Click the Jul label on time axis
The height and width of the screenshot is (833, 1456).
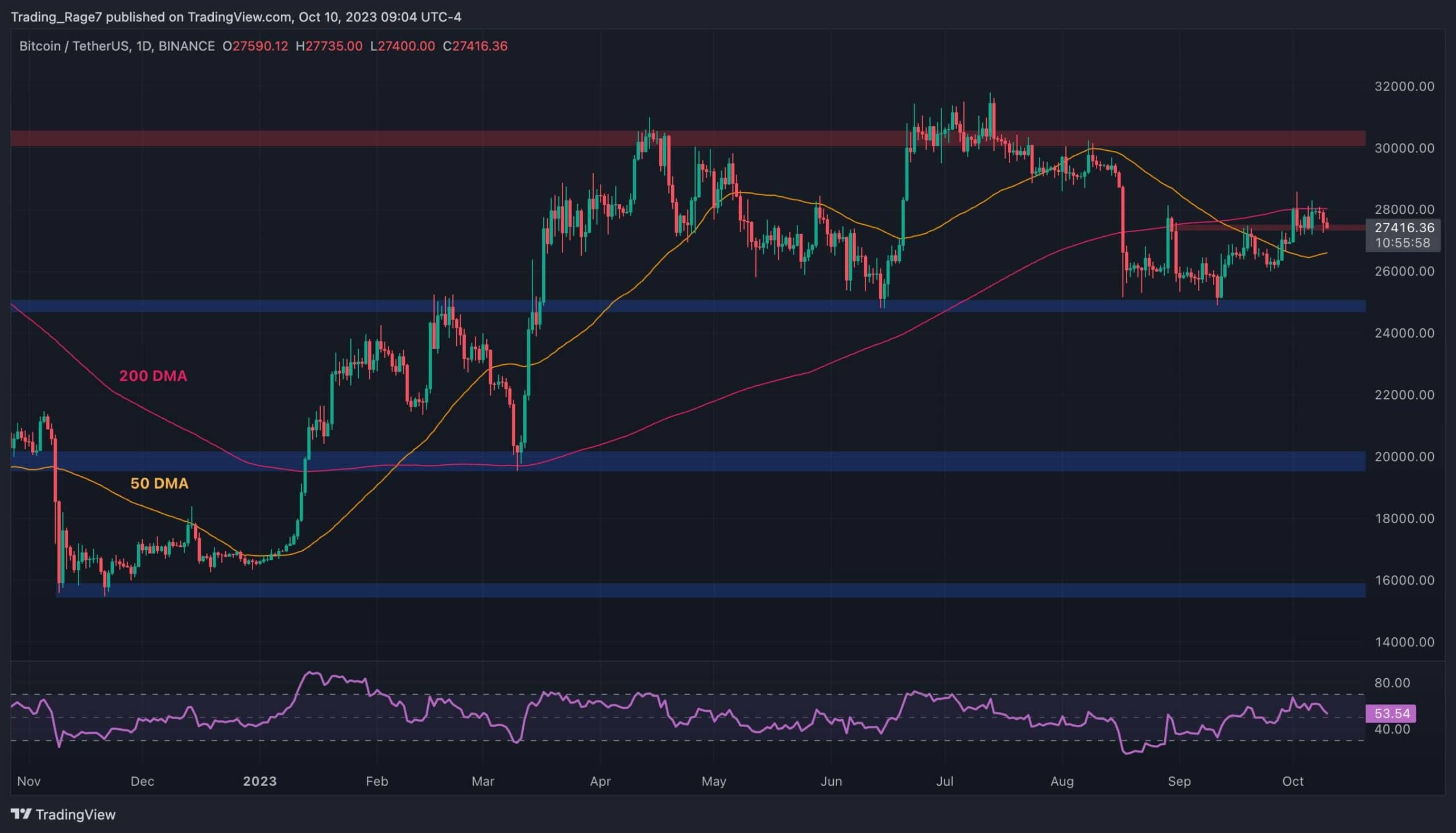pyautogui.click(x=944, y=781)
